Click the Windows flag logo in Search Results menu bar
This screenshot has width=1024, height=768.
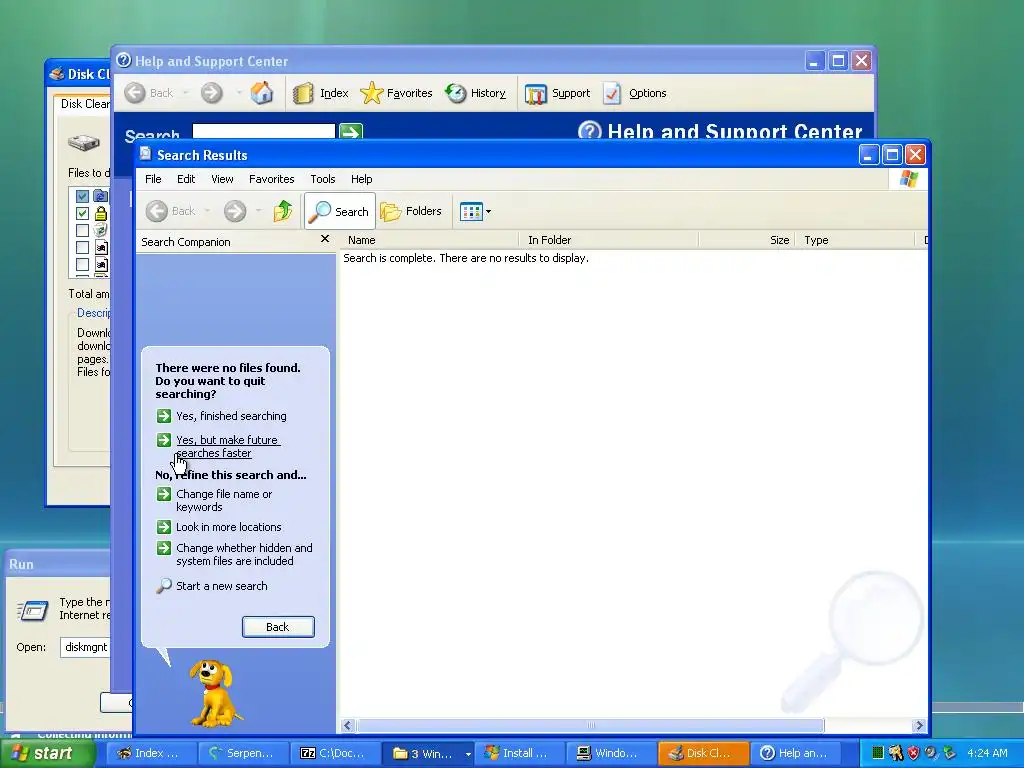[908, 179]
